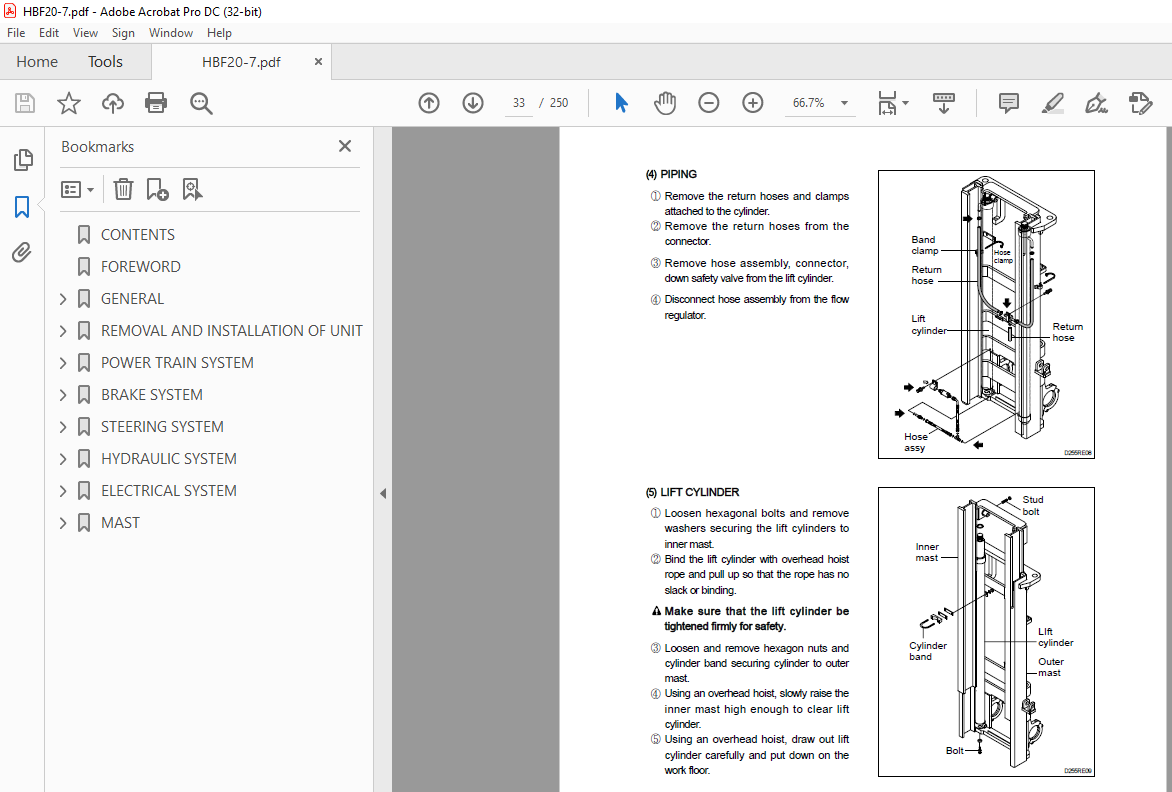
Task: Go to previous page arrow
Action: coord(429,103)
